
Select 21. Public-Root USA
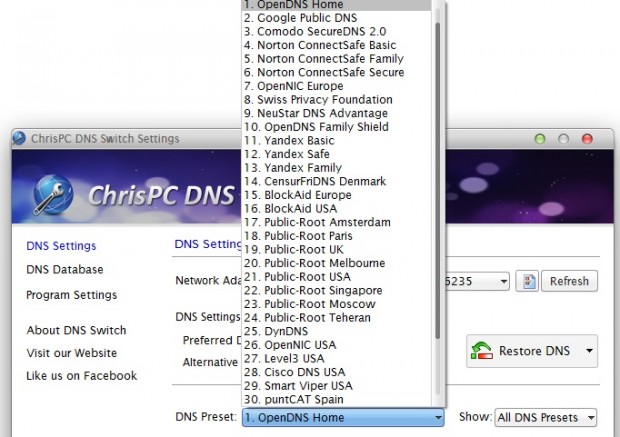point(336,277)
